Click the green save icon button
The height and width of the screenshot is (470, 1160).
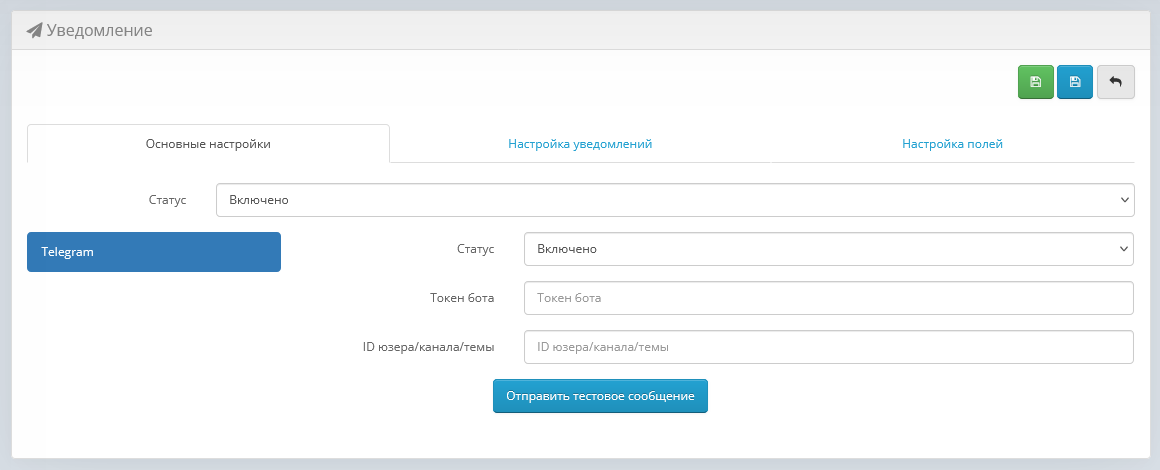coord(1036,82)
